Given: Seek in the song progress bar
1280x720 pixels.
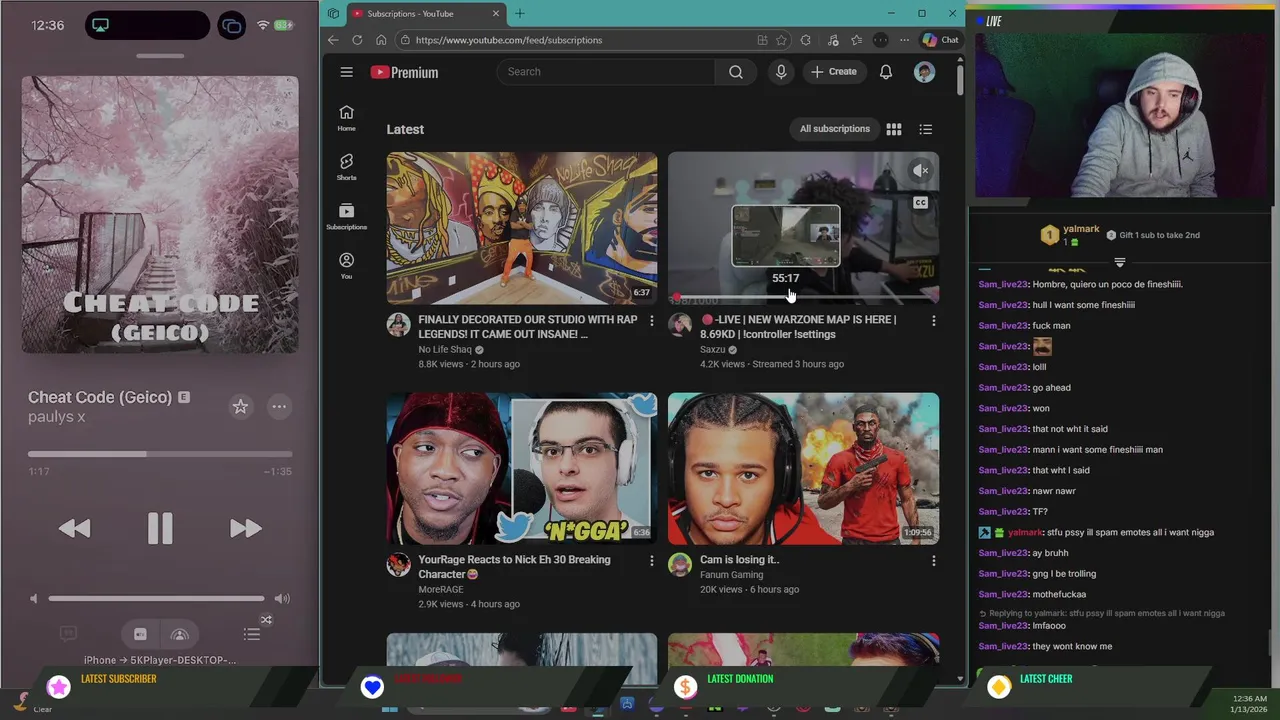Looking at the screenshot, I should point(160,454).
